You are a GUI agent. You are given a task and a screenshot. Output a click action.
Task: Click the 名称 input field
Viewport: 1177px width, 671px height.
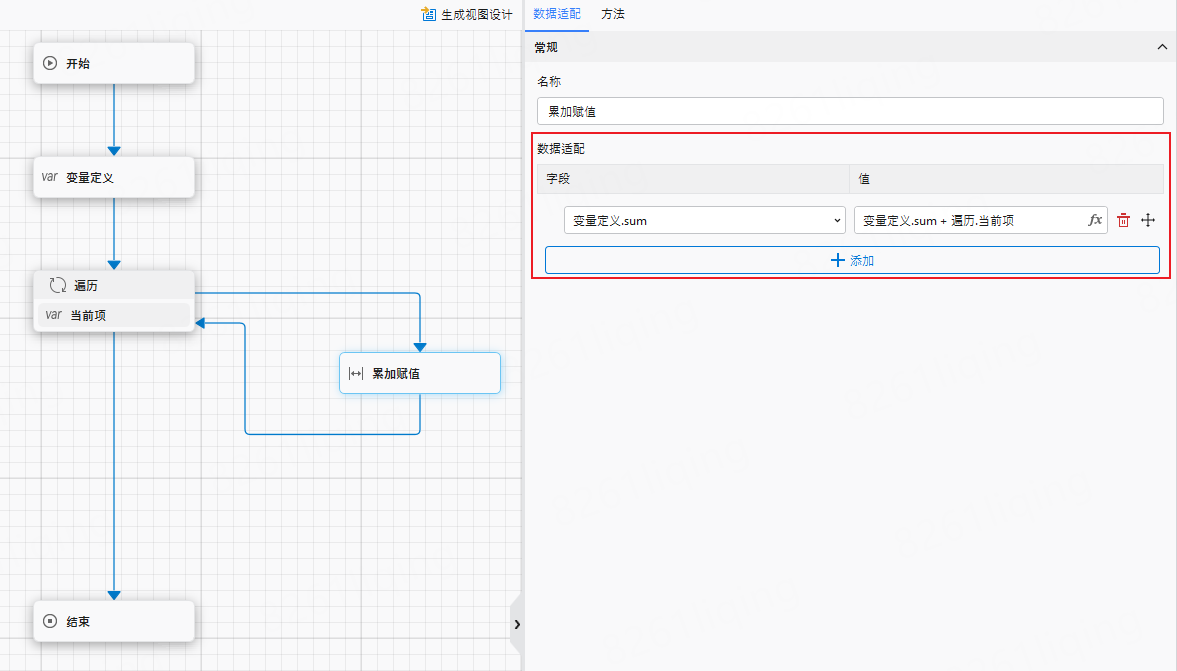click(850, 111)
